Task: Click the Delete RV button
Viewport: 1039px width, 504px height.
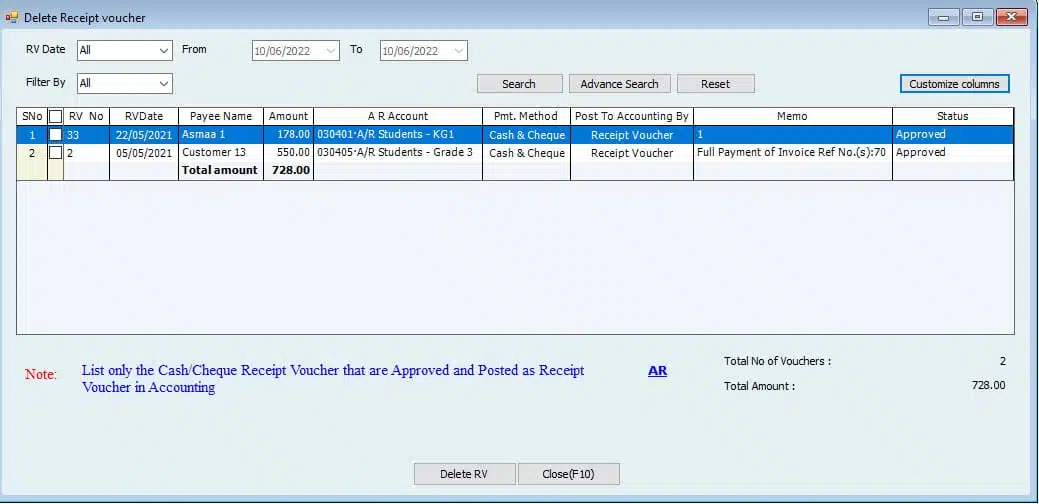Action: [x=464, y=474]
